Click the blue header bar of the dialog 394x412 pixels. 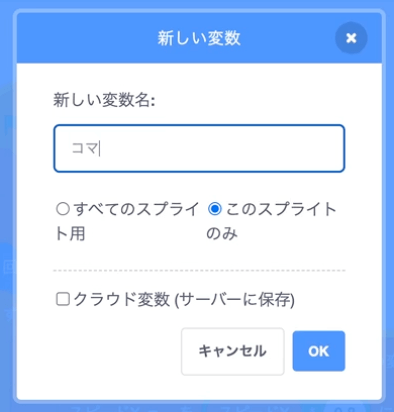[x=199, y=38]
